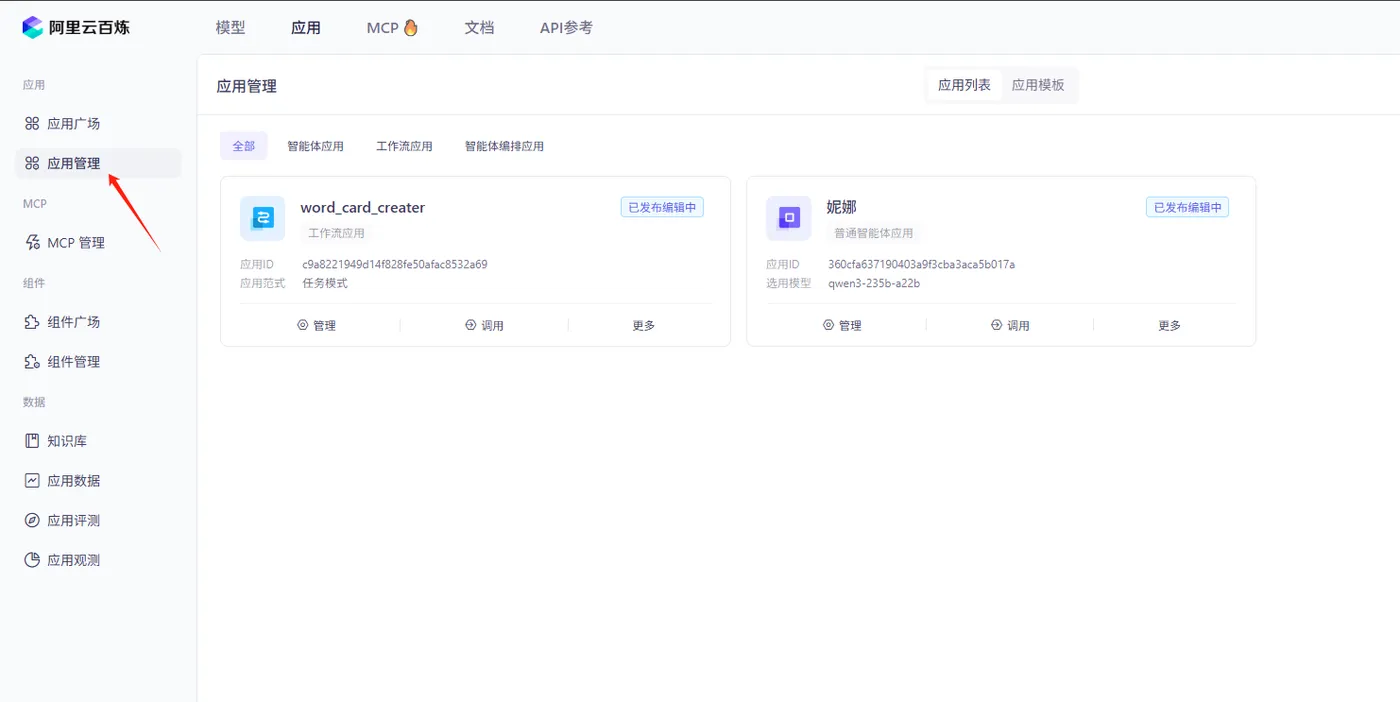Viewport: 1400px width, 702px height.
Task: Filter by 工作流应用
Action: pyautogui.click(x=404, y=146)
